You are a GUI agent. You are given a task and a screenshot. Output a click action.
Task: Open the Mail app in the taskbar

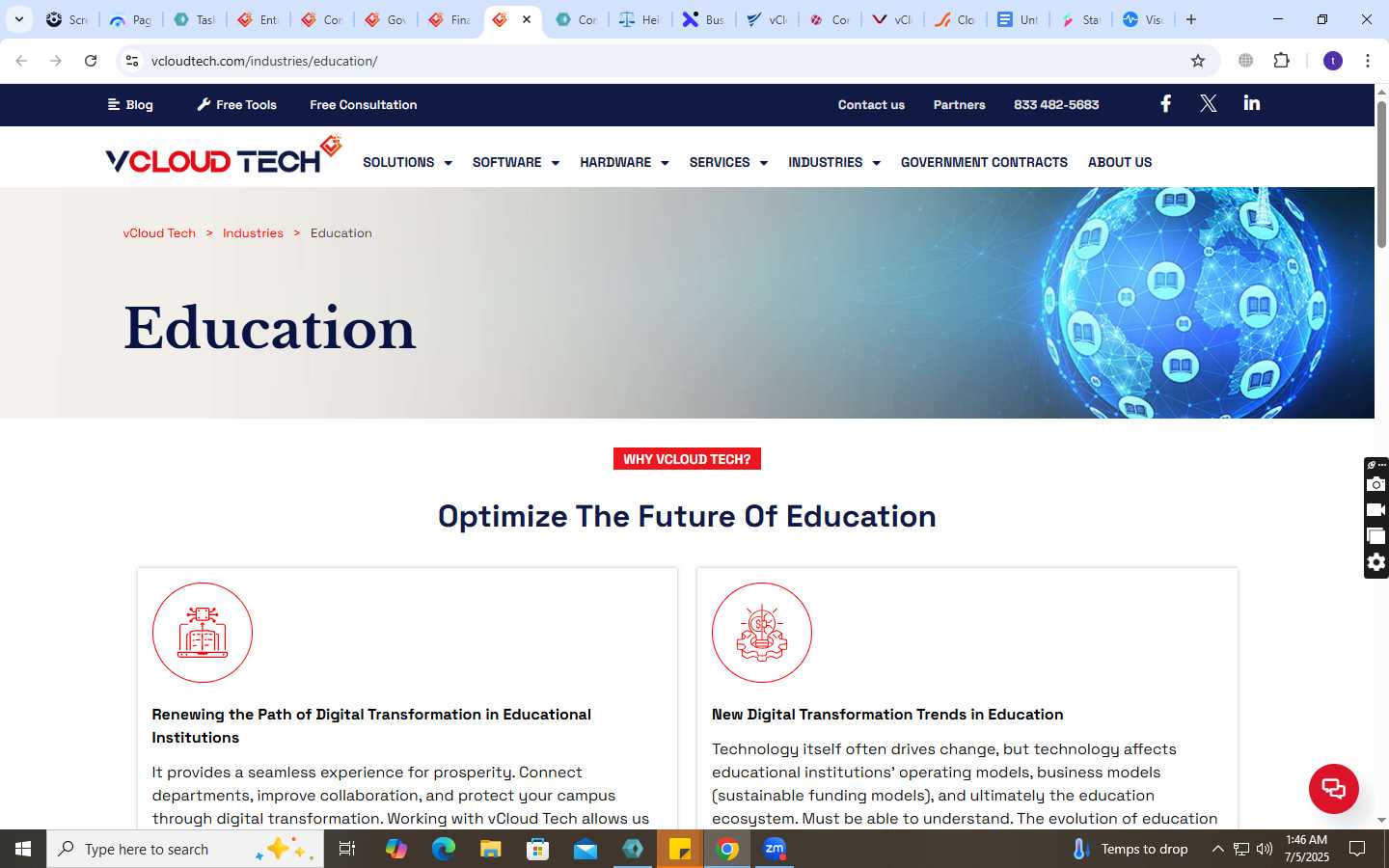pyautogui.click(x=586, y=849)
